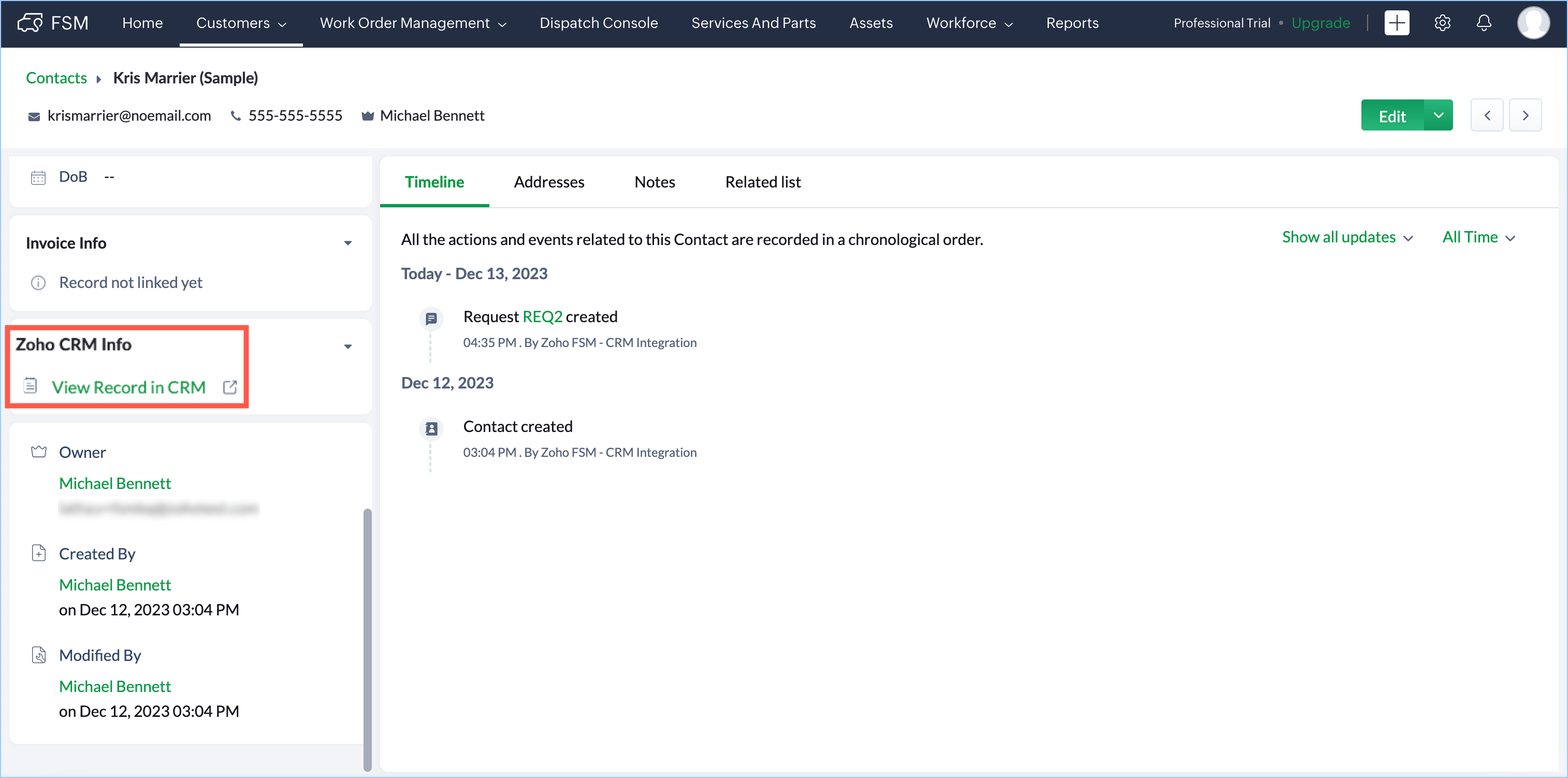Viewport: 1568px width, 778px height.
Task: Click the left panel vertical scrollbar
Action: [367, 639]
